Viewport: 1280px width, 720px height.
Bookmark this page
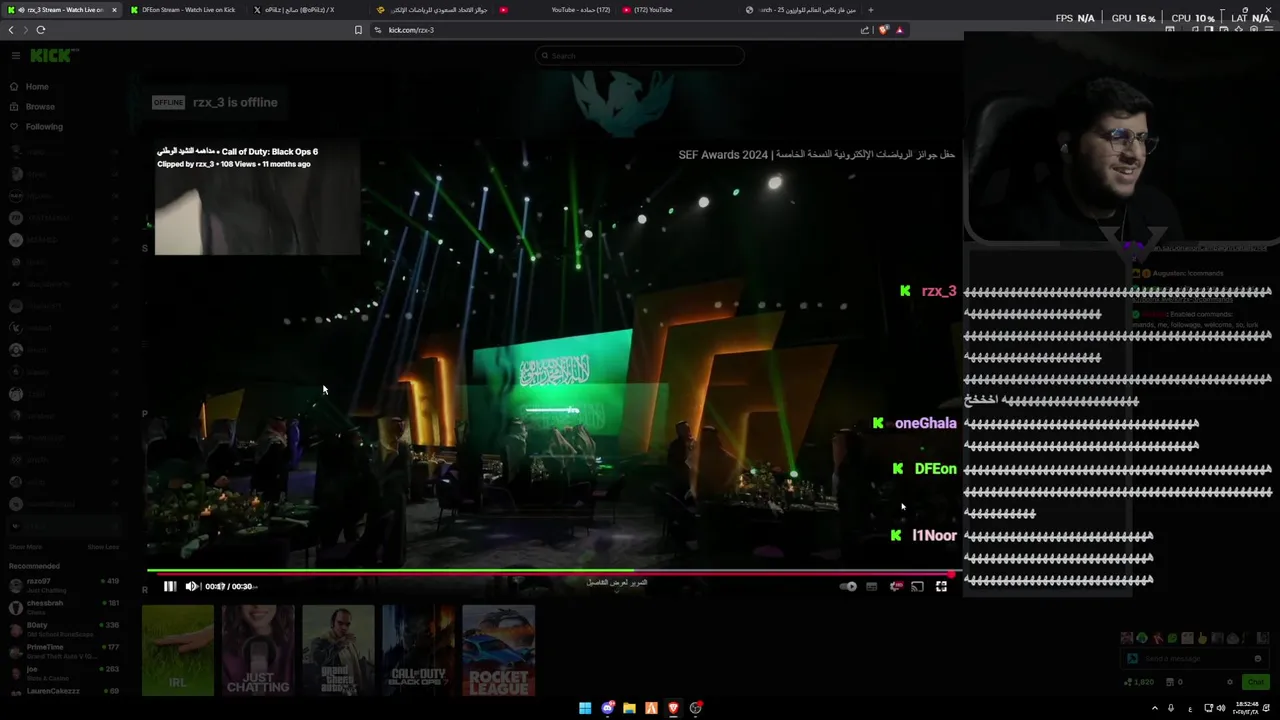point(358,30)
